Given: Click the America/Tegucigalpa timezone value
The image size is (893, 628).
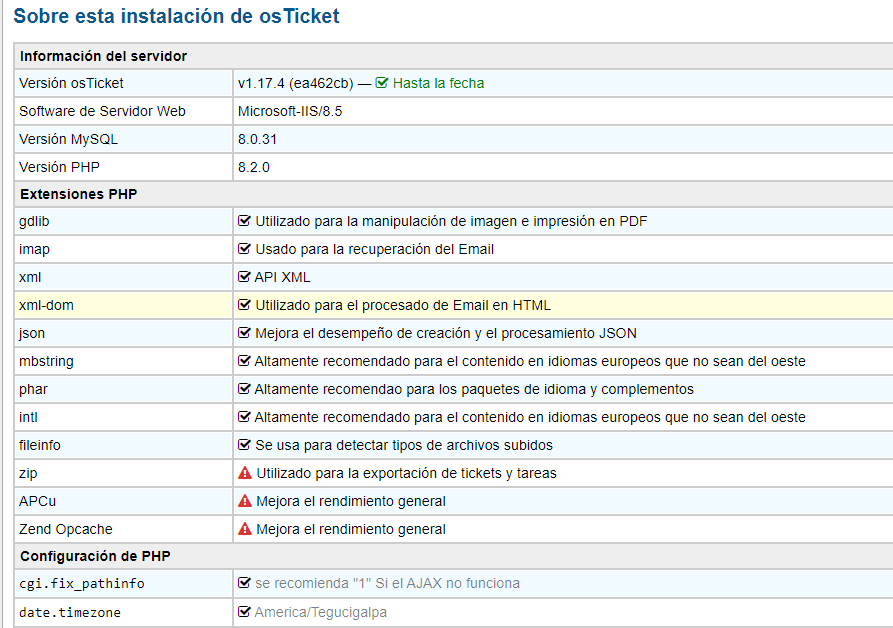Looking at the screenshot, I should [320, 612].
